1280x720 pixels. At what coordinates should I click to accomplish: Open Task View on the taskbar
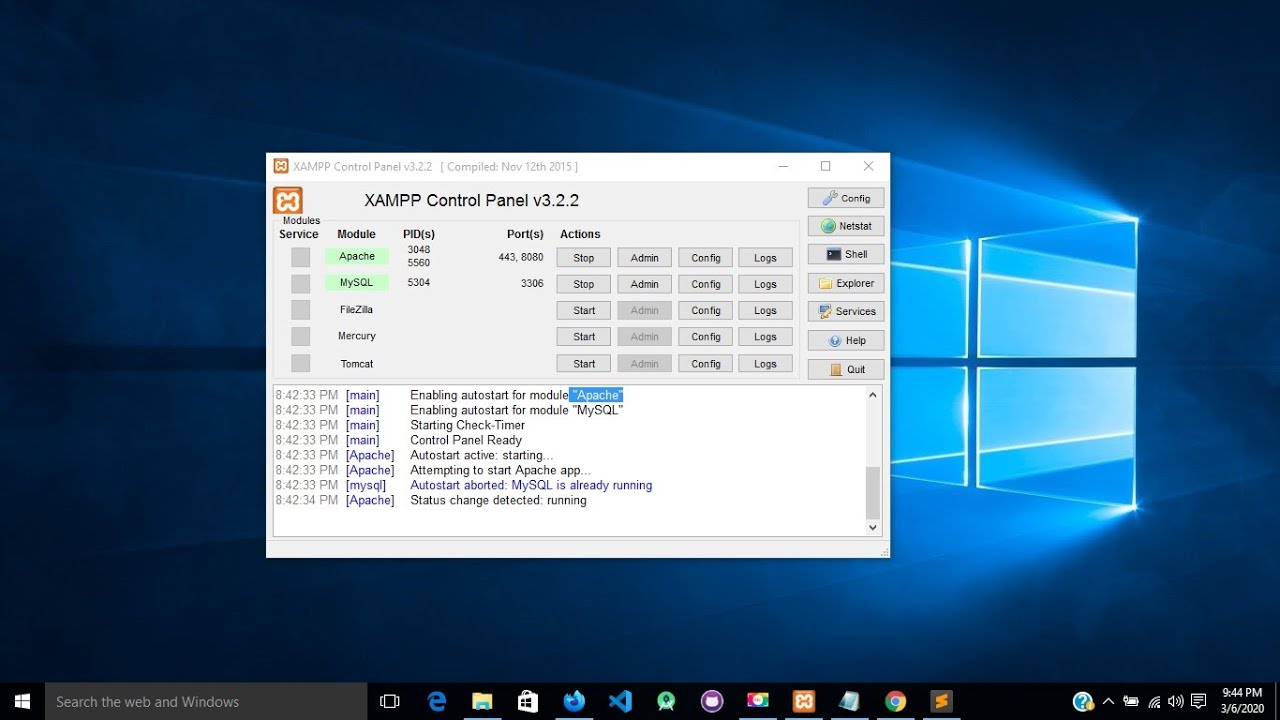tap(390, 701)
